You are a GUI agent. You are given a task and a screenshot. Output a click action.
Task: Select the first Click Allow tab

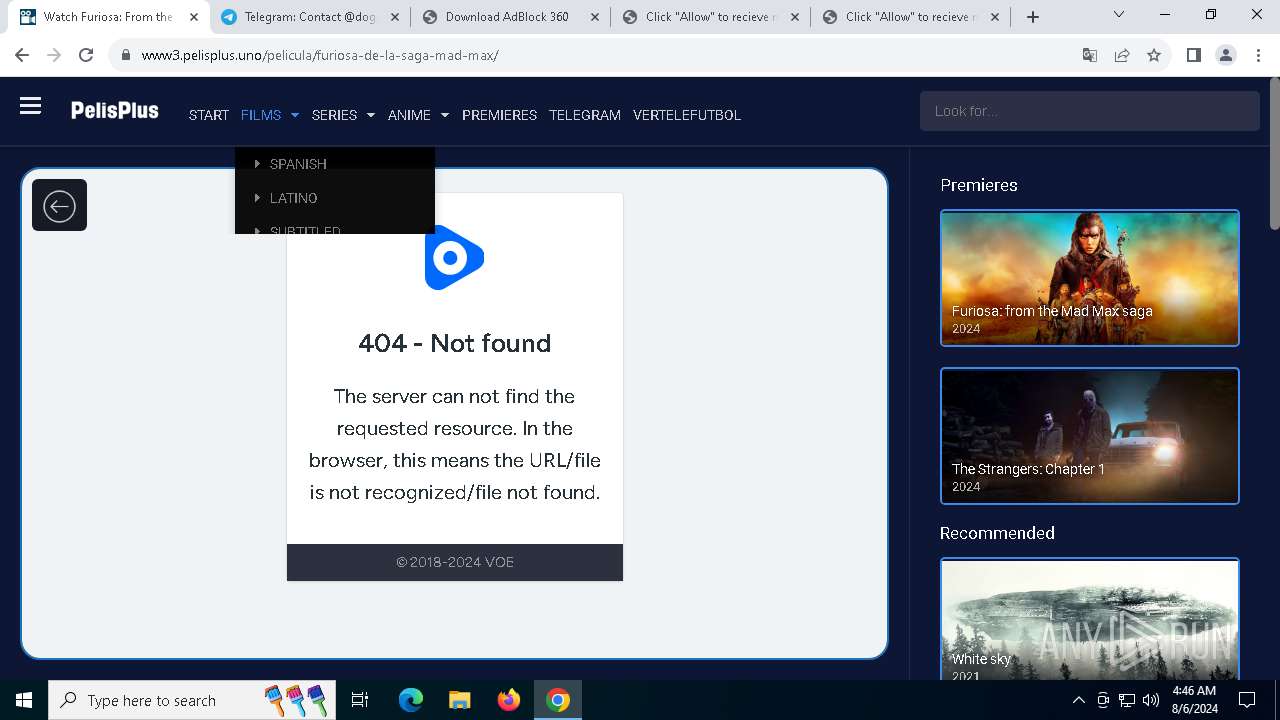[x=709, y=17]
